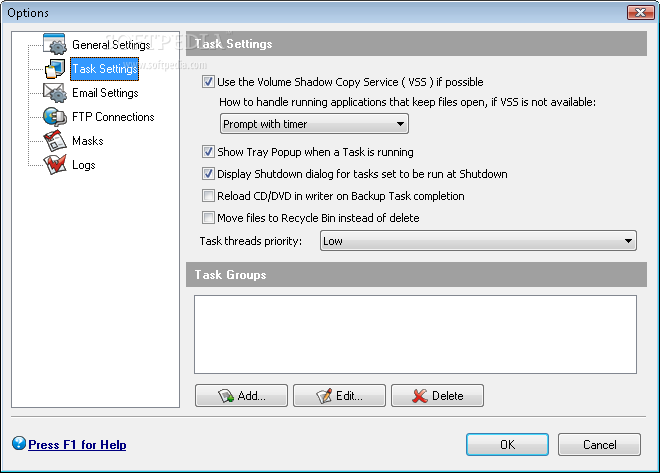Disable Display Shutdown dialog checkbox
The image size is (660, 473).
click(208, 173)
